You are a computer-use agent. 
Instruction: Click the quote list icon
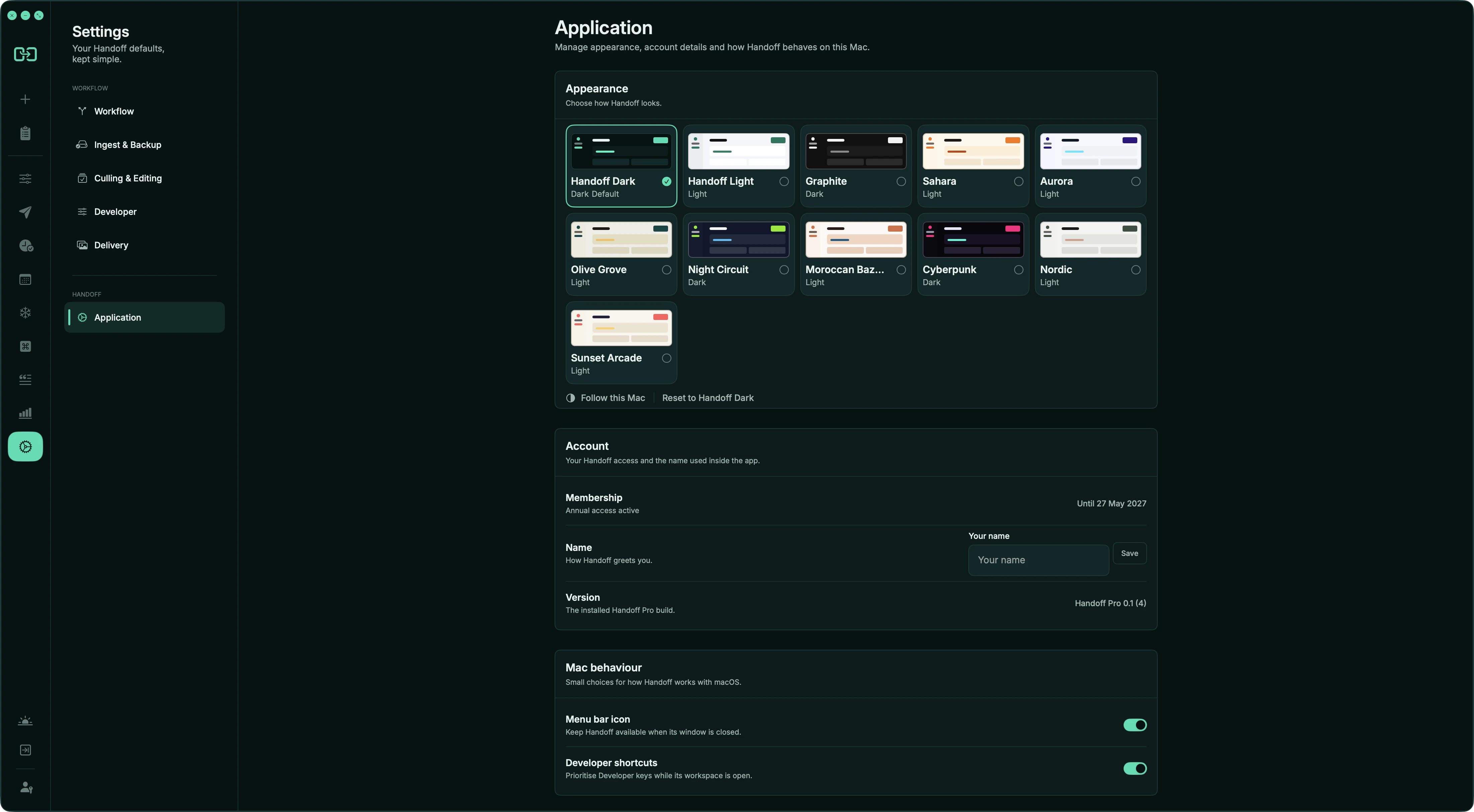point(25,380)
